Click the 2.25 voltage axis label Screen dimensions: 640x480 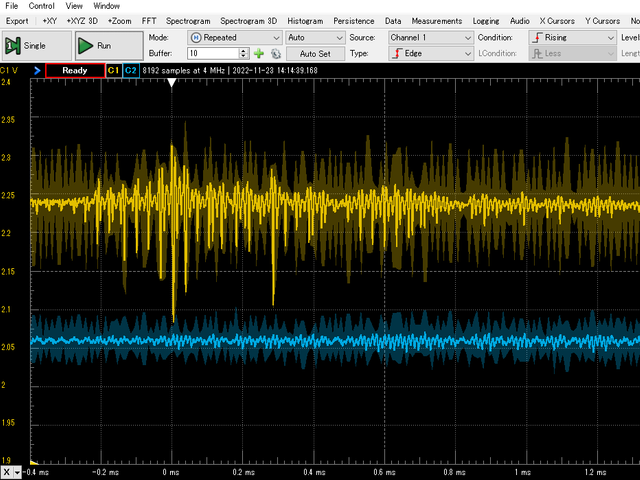click(8, 196)
